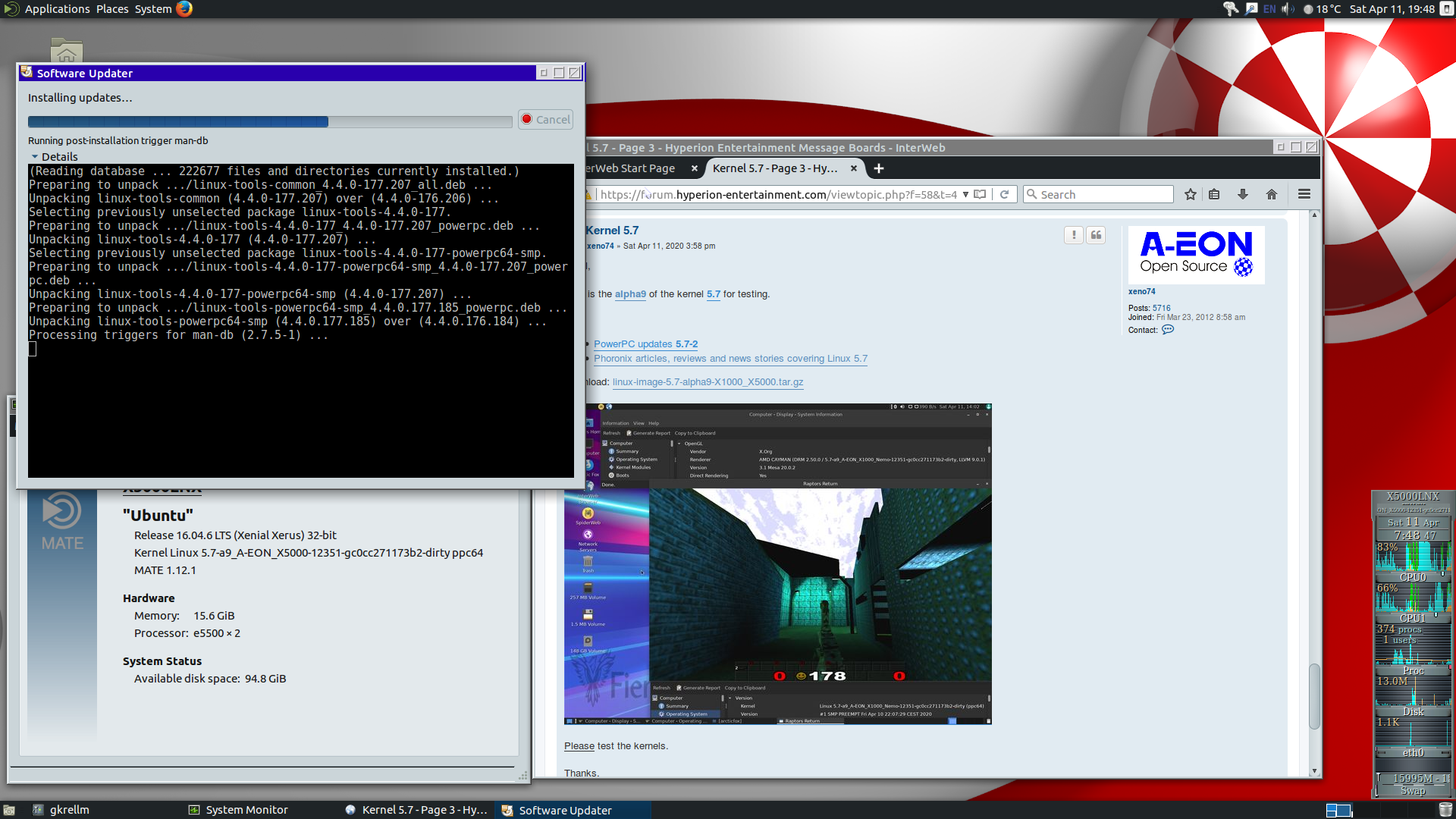1456x819 pixels.
Task: Open the trash icon in bottom panel
Action: pos(1445,810)
